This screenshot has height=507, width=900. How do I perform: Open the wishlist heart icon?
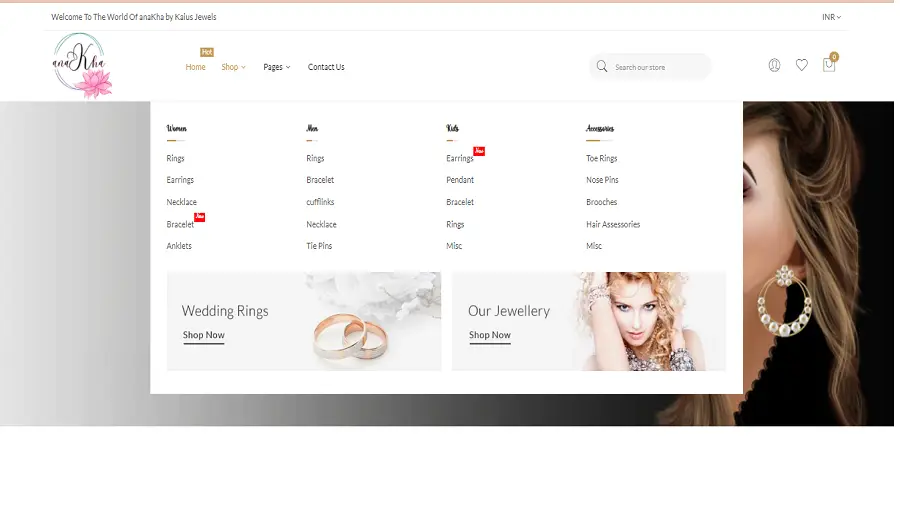click(x=801, y=65)
